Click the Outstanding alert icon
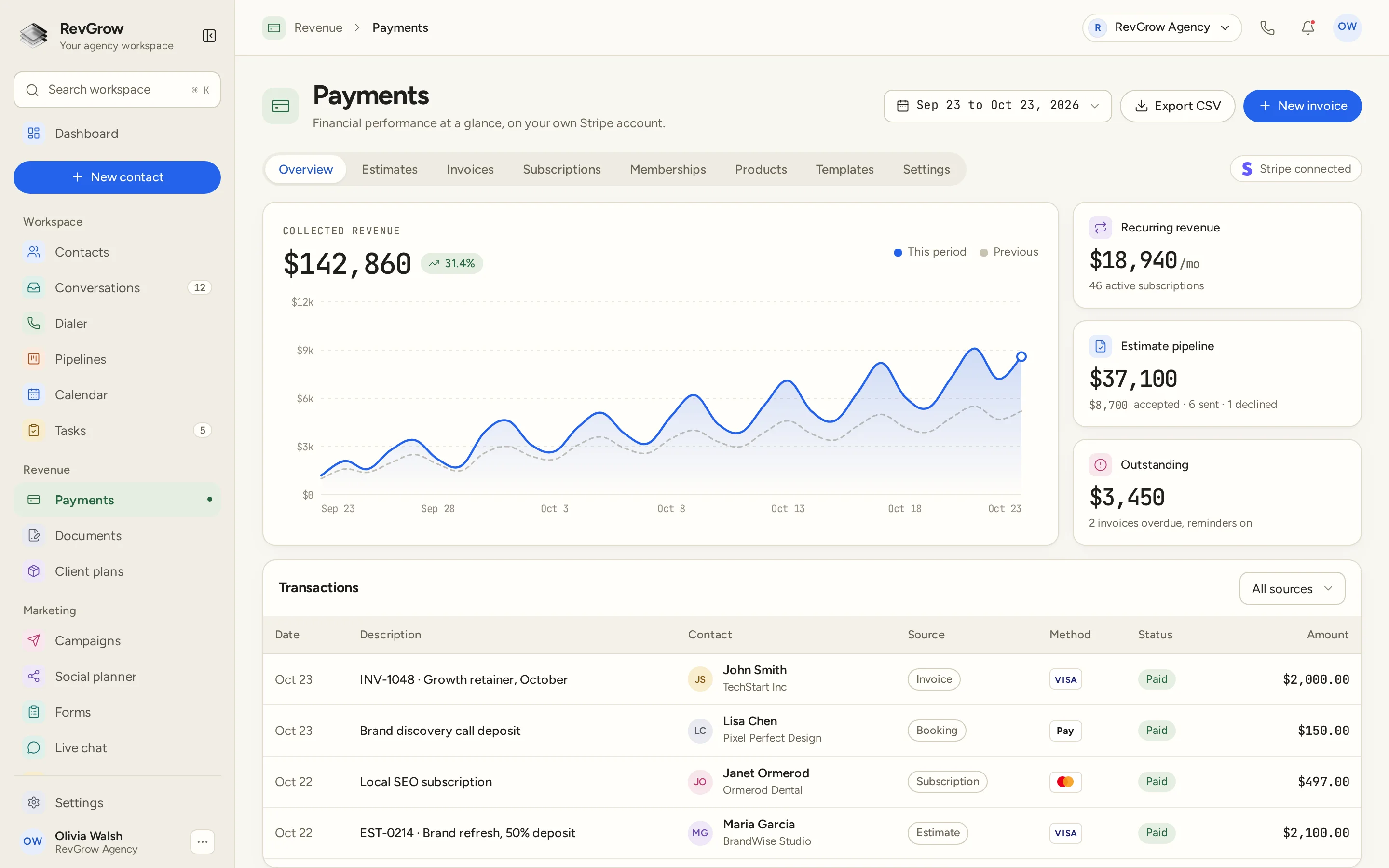 tap(1100, 465)
